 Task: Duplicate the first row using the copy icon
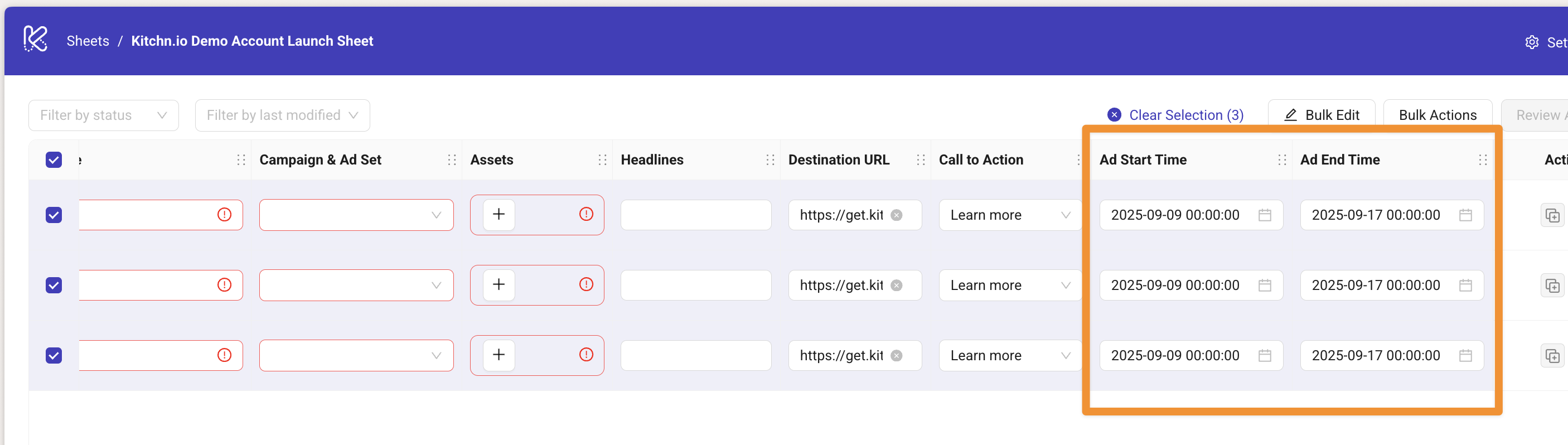click(1552, 215)
